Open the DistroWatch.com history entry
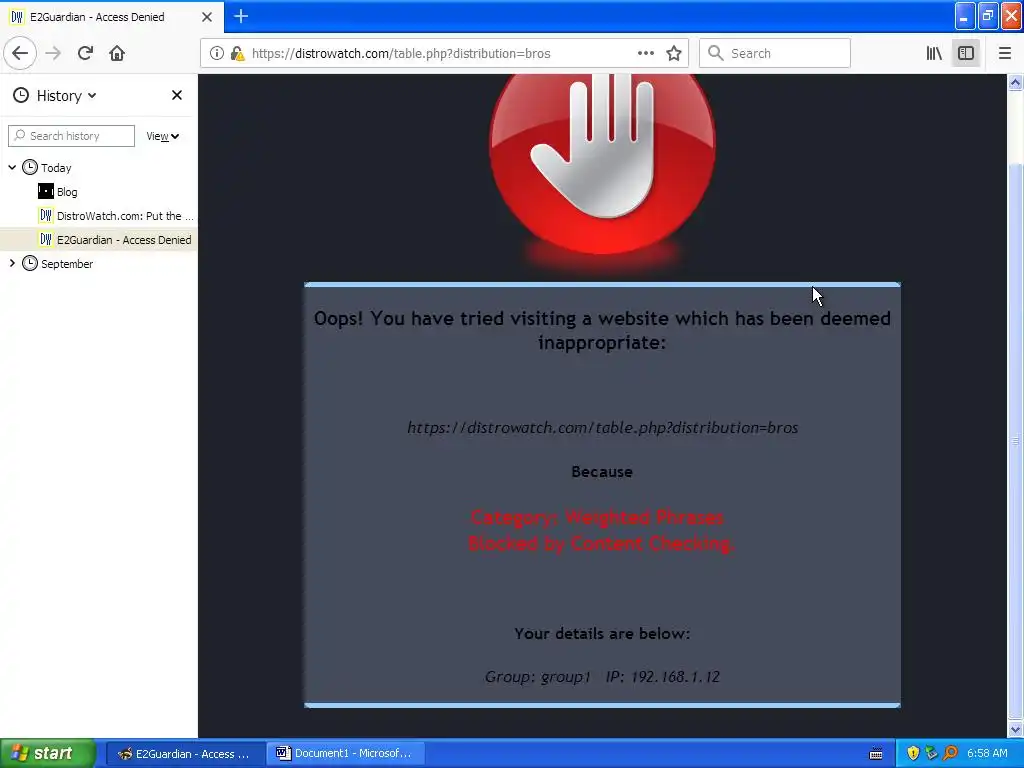 [116, 216]
